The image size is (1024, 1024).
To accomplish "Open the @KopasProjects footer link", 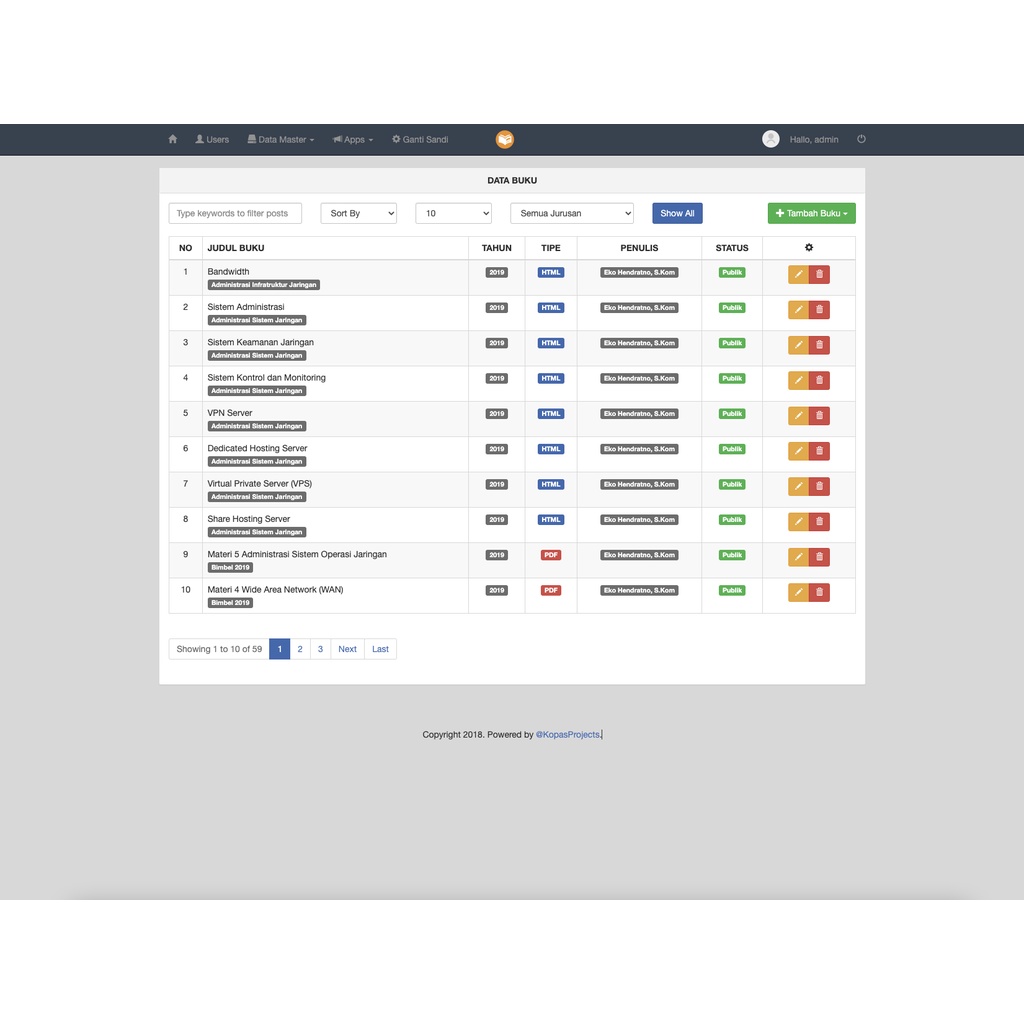I will (568, 735).
